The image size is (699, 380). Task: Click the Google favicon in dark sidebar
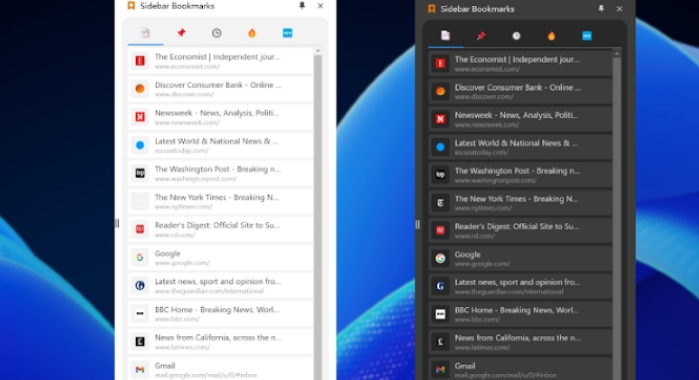440,258
